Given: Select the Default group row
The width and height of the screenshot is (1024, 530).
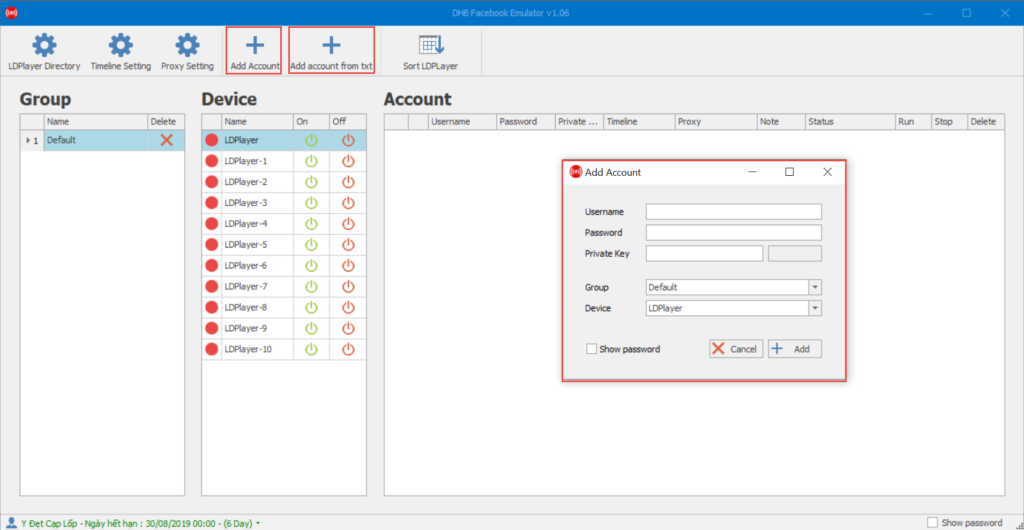Looking at the screenshot, I should pyautogui.click(x=103, y=140).
